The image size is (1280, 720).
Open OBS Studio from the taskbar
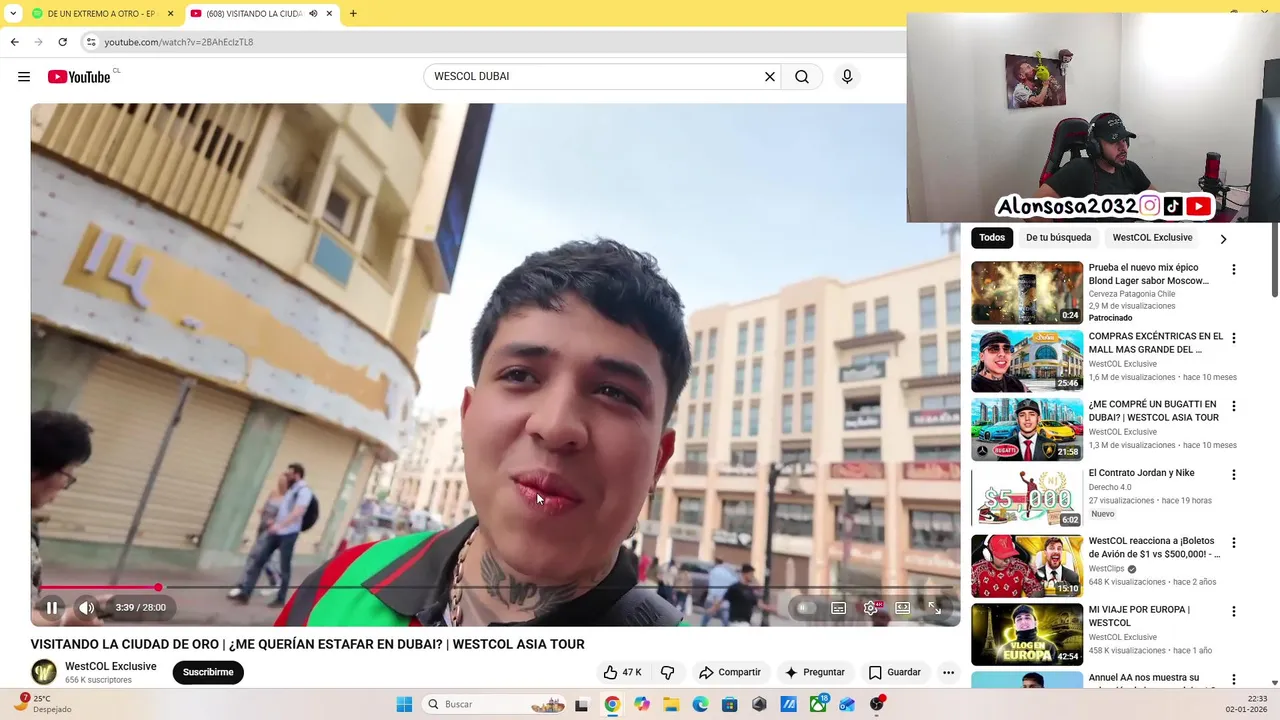coord(877,704)
